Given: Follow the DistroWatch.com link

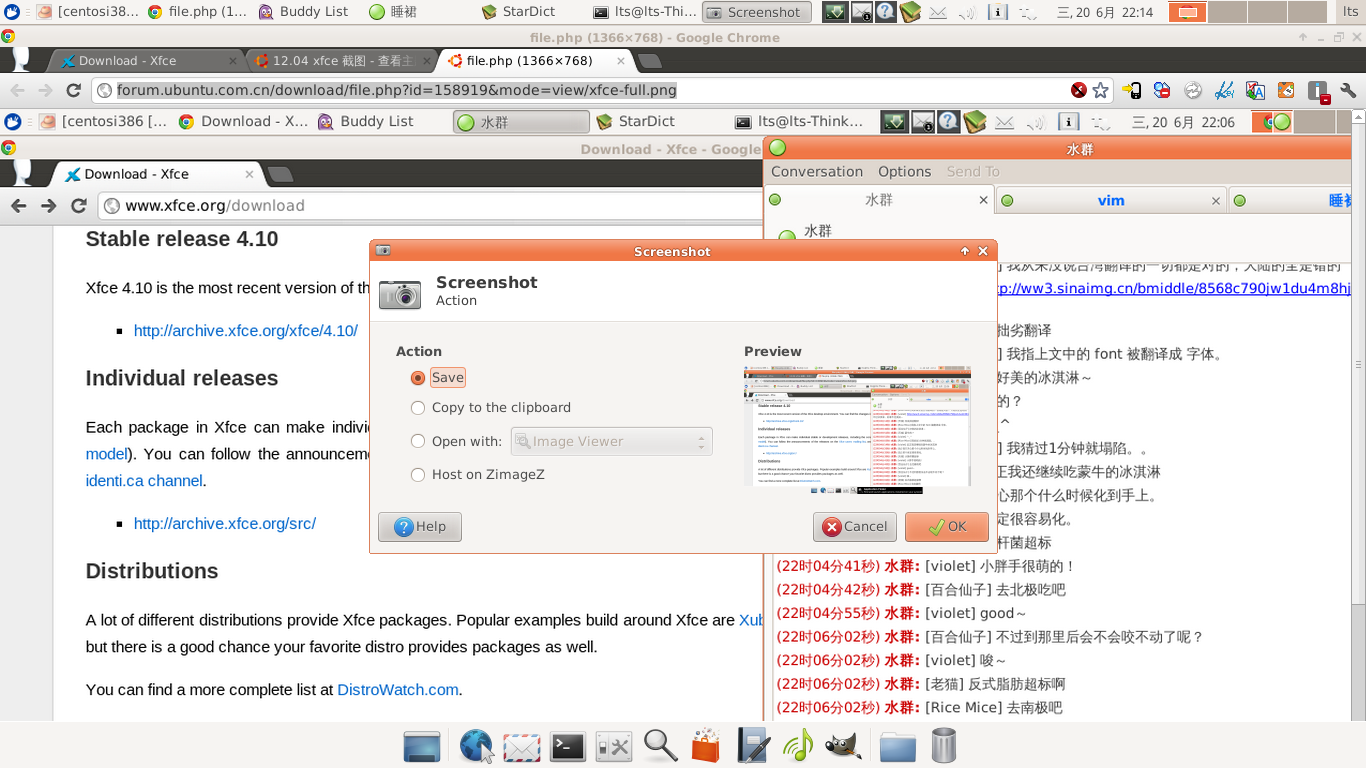Looking at the screenshot, I should [398, 689].
